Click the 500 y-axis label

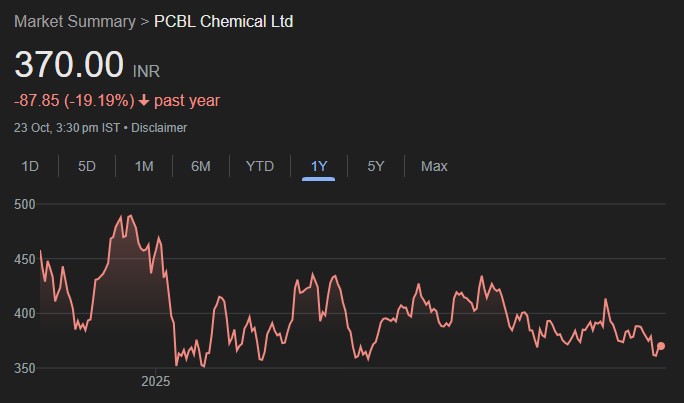26,204
